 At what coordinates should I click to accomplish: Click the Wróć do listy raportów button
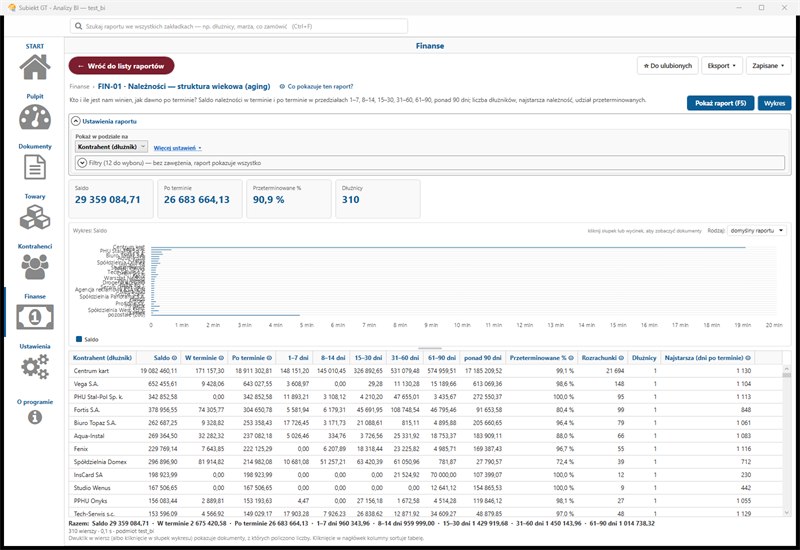point(121,66)
